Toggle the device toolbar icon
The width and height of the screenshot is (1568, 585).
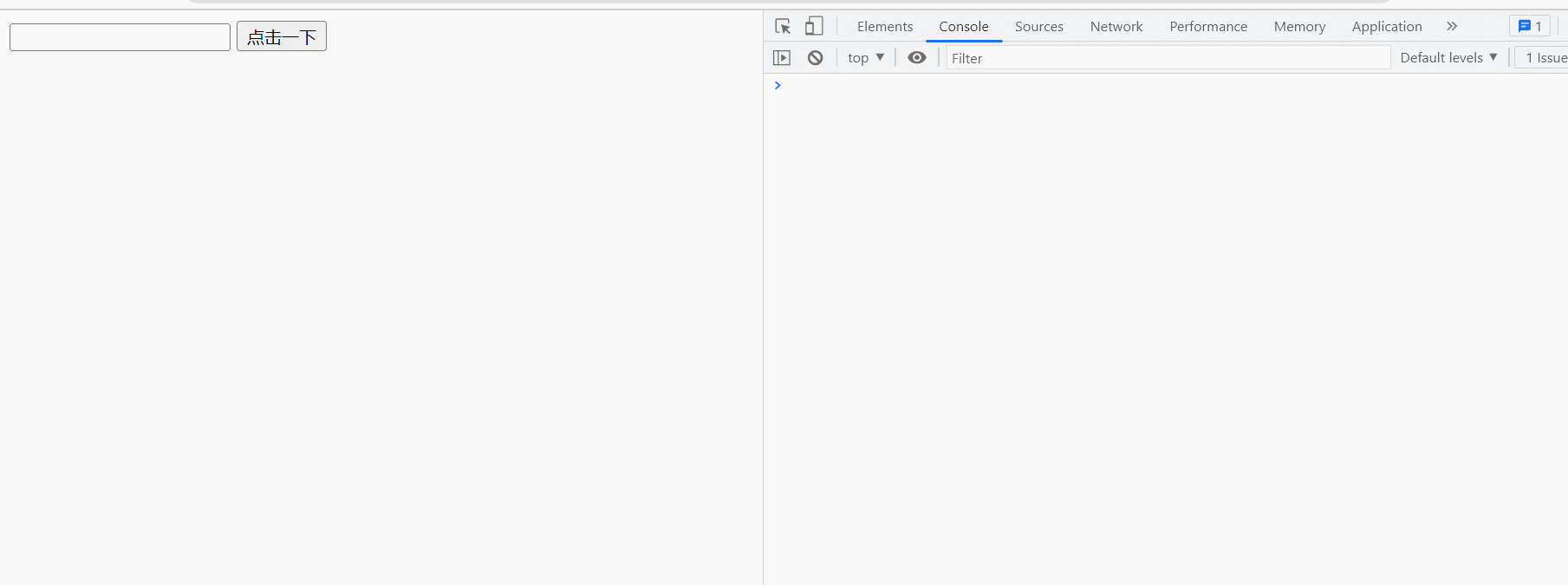(x=813, y=26)
